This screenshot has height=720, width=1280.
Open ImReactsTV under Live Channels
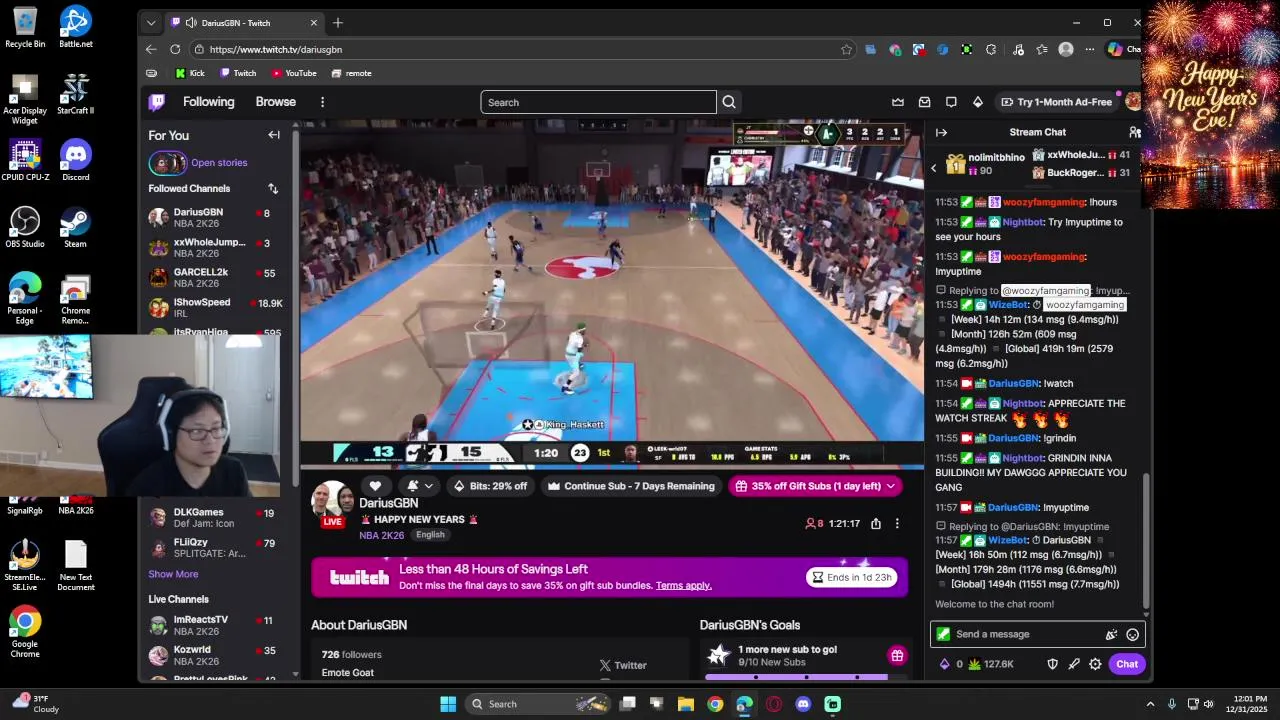[215, 625]
